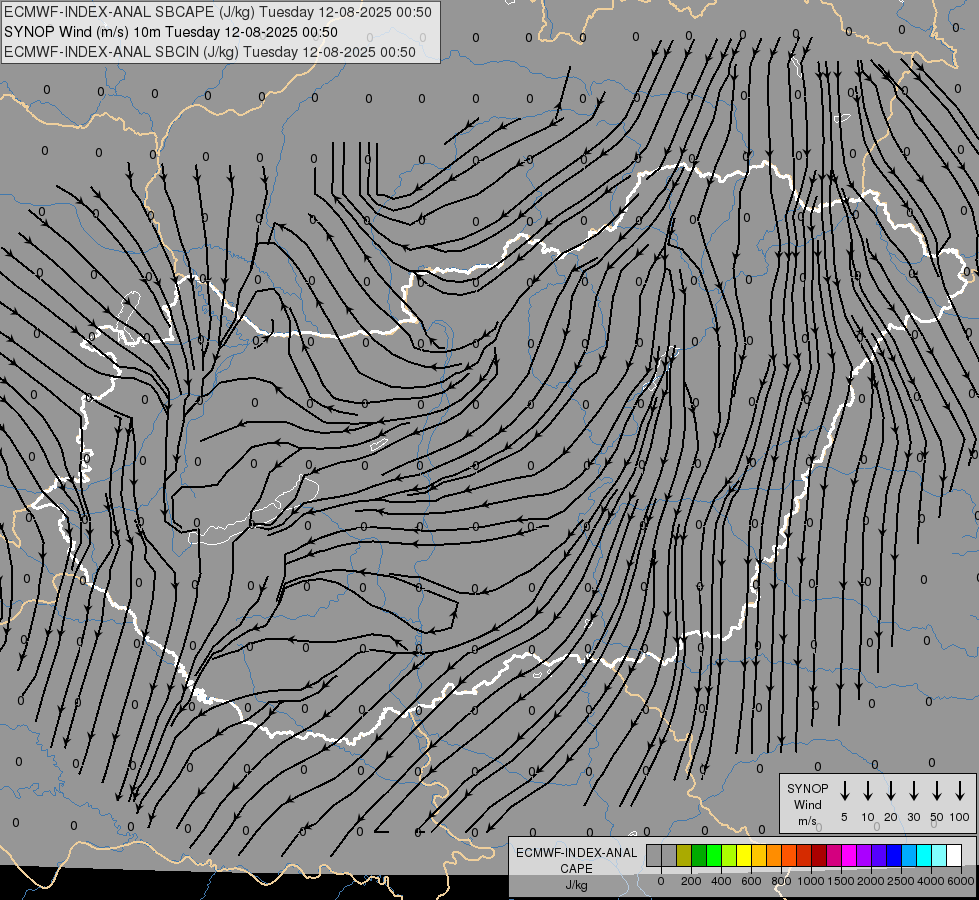This screenshot has width=979, height=900.
Task: Click the 10 m/s wind arrow in legend
Action: 868,791
